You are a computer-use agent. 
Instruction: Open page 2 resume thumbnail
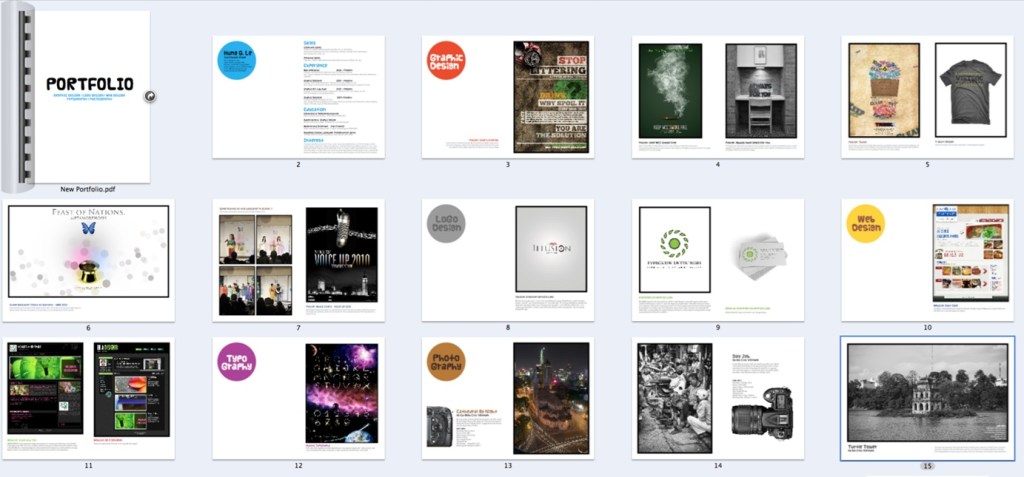click(x=298, y=97)
